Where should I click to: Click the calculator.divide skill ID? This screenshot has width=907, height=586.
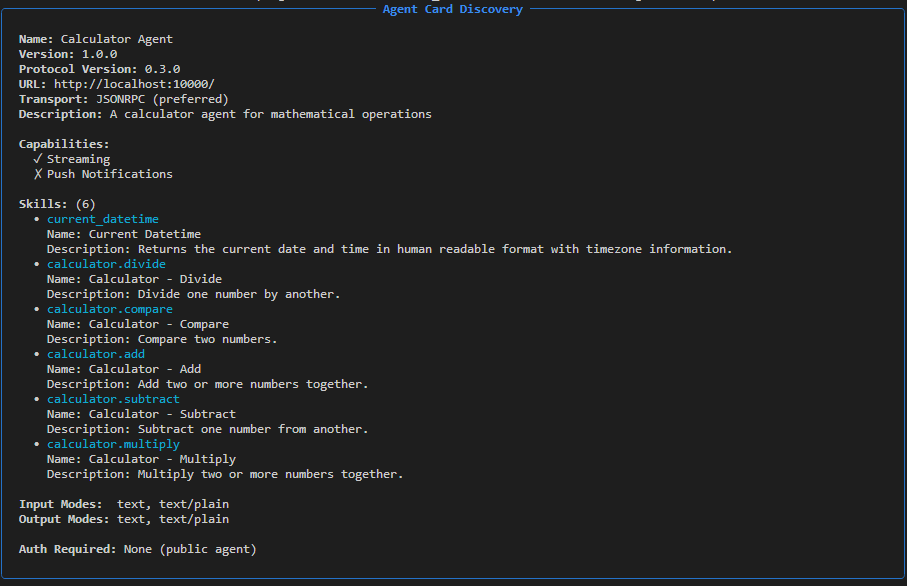pos(106,264)
